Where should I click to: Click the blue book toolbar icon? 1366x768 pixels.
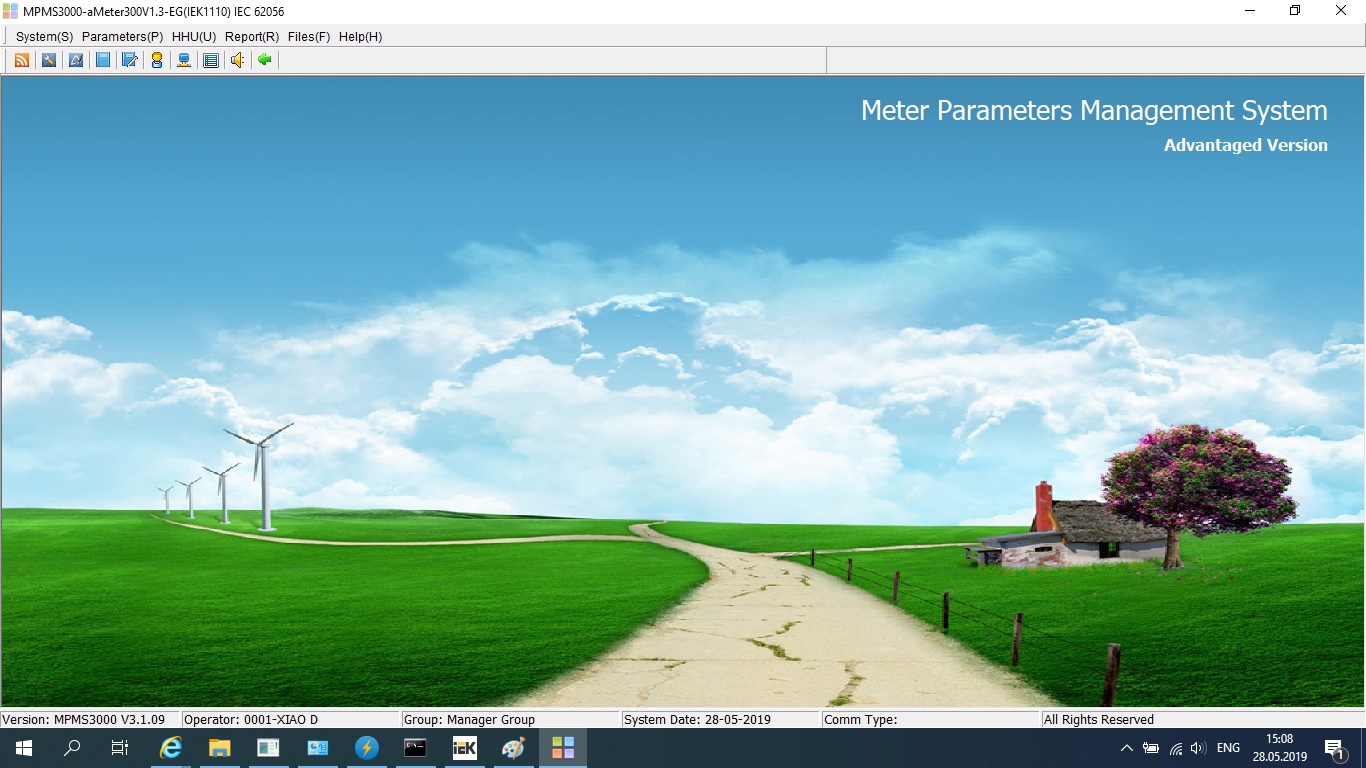click(102, 60)
